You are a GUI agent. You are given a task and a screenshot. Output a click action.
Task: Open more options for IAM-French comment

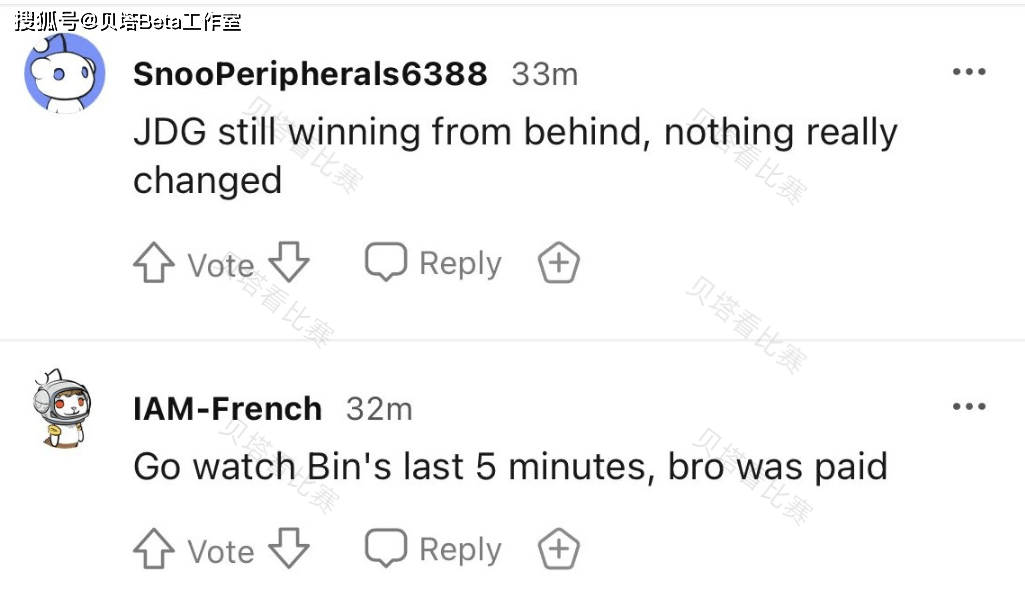click(x=968, y=407)
